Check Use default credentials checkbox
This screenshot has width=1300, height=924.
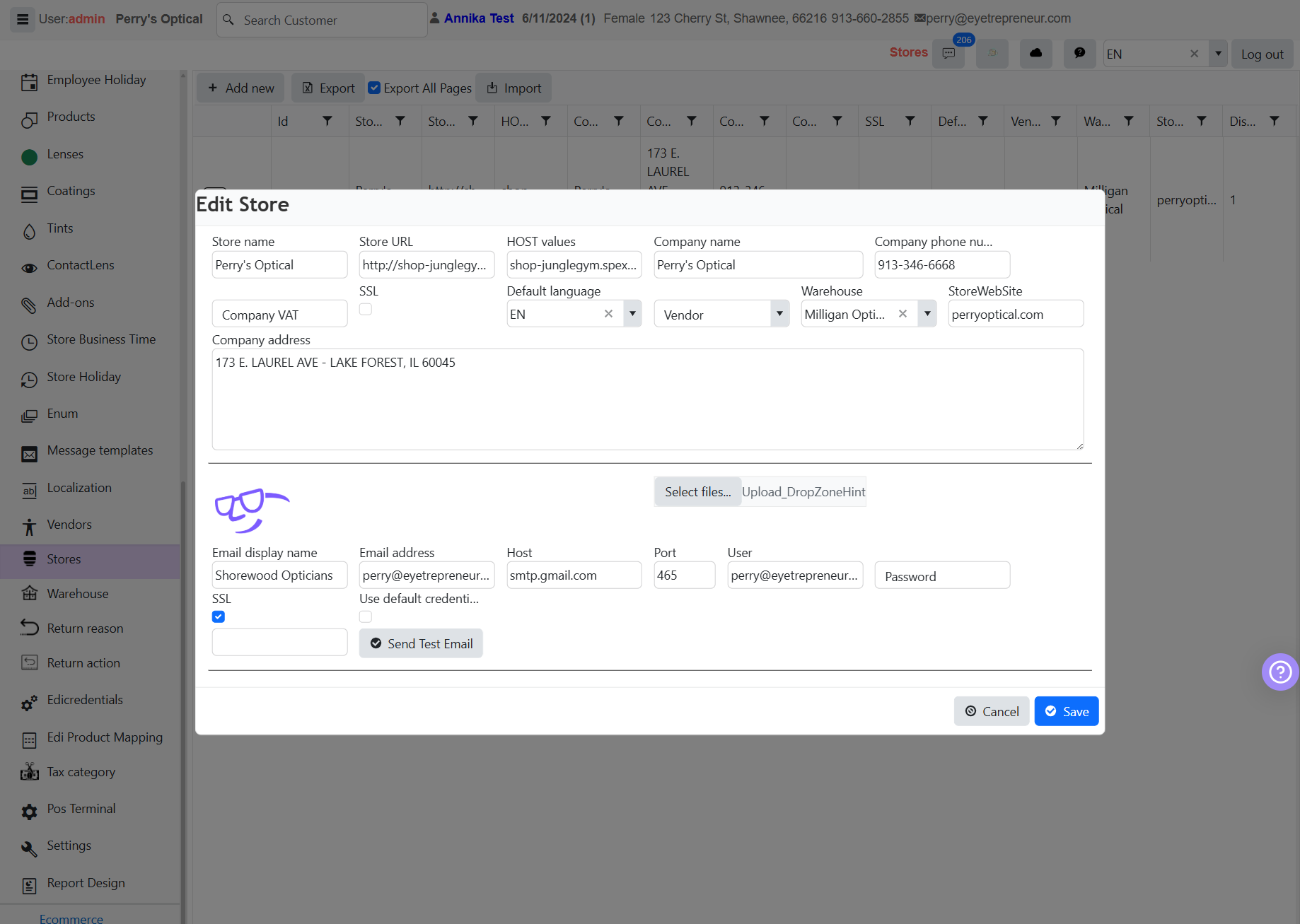366,616
